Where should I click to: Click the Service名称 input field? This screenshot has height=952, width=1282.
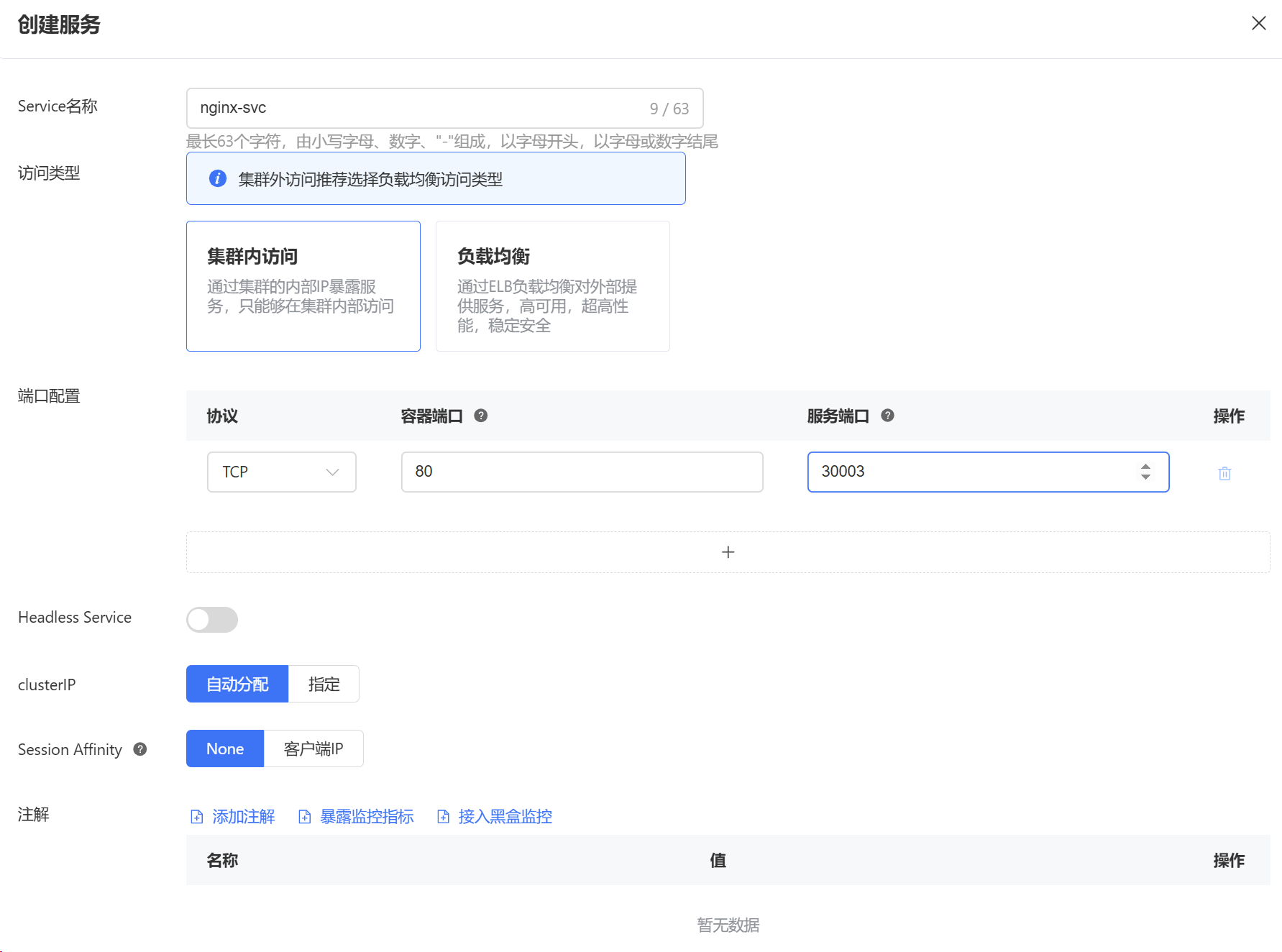tap(444, 108)
